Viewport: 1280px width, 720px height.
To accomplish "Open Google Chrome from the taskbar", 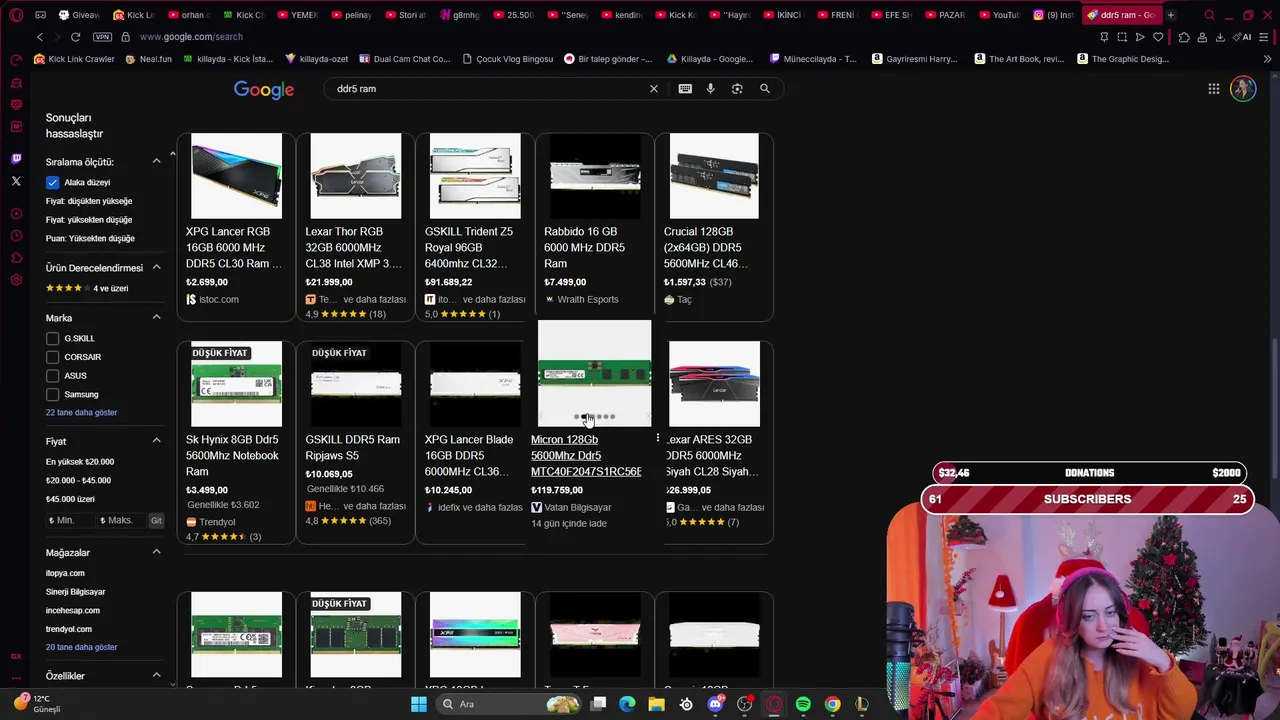I will 832,705.
